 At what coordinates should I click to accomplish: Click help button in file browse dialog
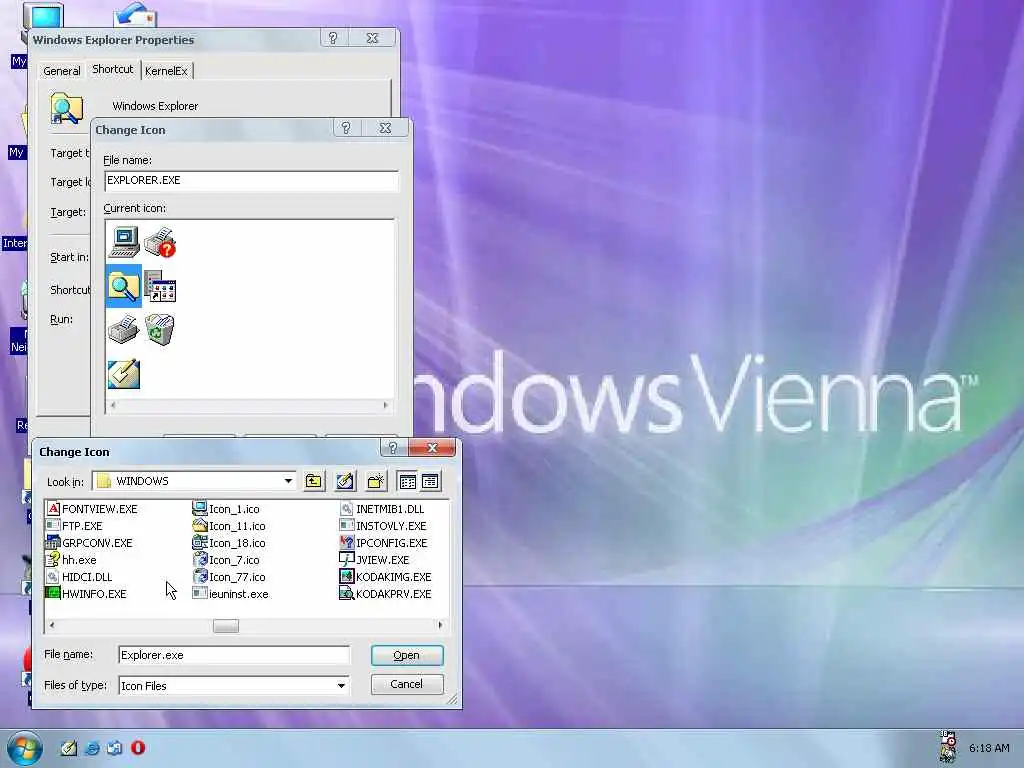[x=392, y=447]
